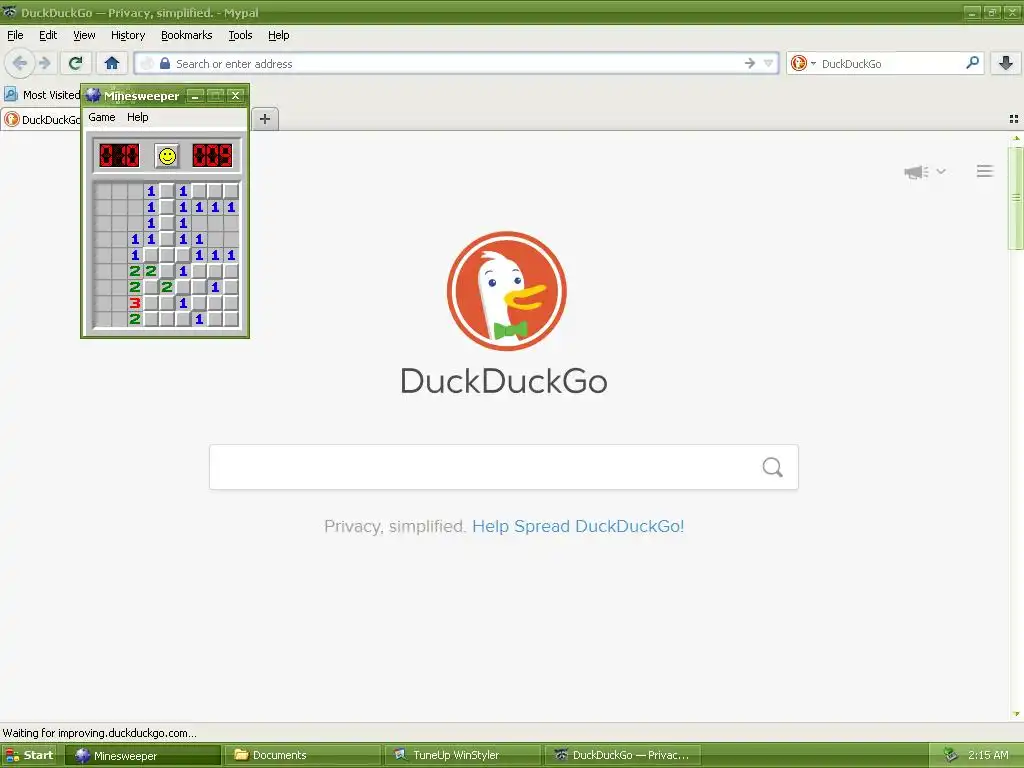Image resolution: width=1024 pixels, height=768 pixels.
Task: Click the address bar text field
Action: click(457, 63)
